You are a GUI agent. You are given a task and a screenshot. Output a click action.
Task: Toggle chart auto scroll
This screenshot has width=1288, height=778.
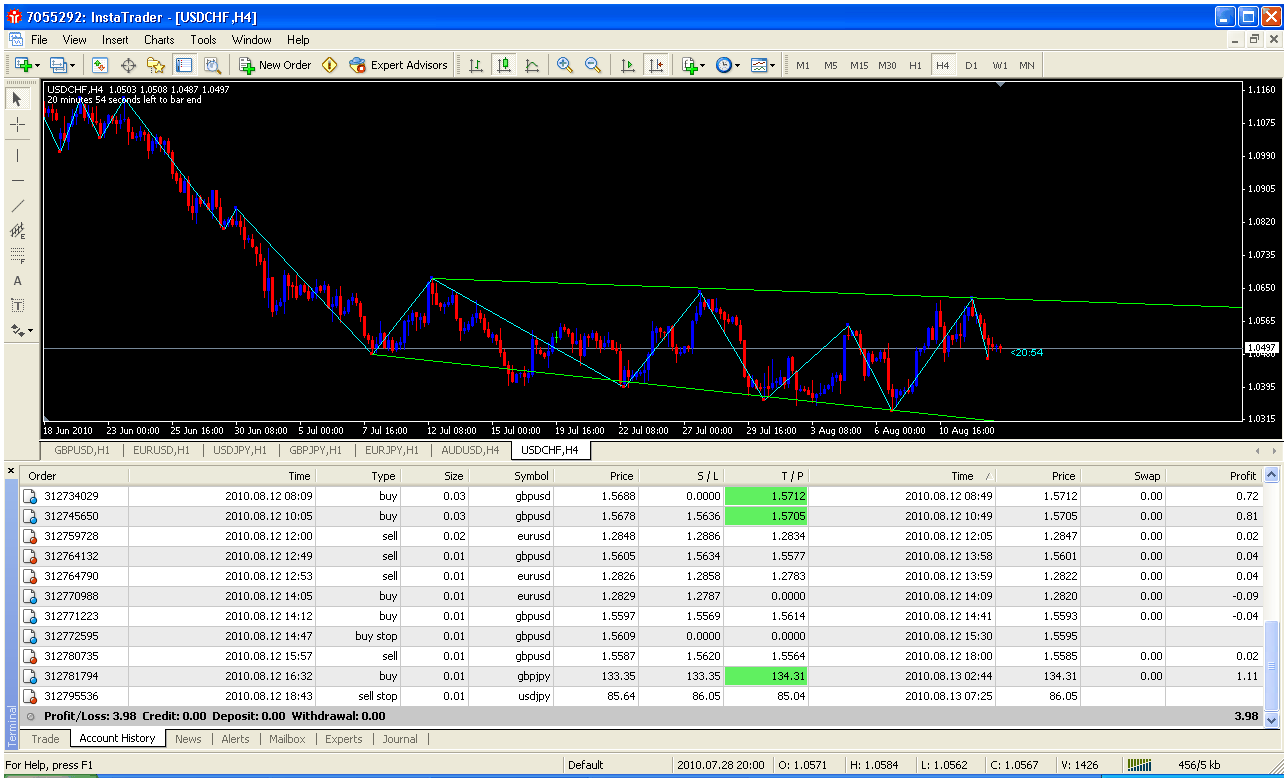[x=628, y=65]
